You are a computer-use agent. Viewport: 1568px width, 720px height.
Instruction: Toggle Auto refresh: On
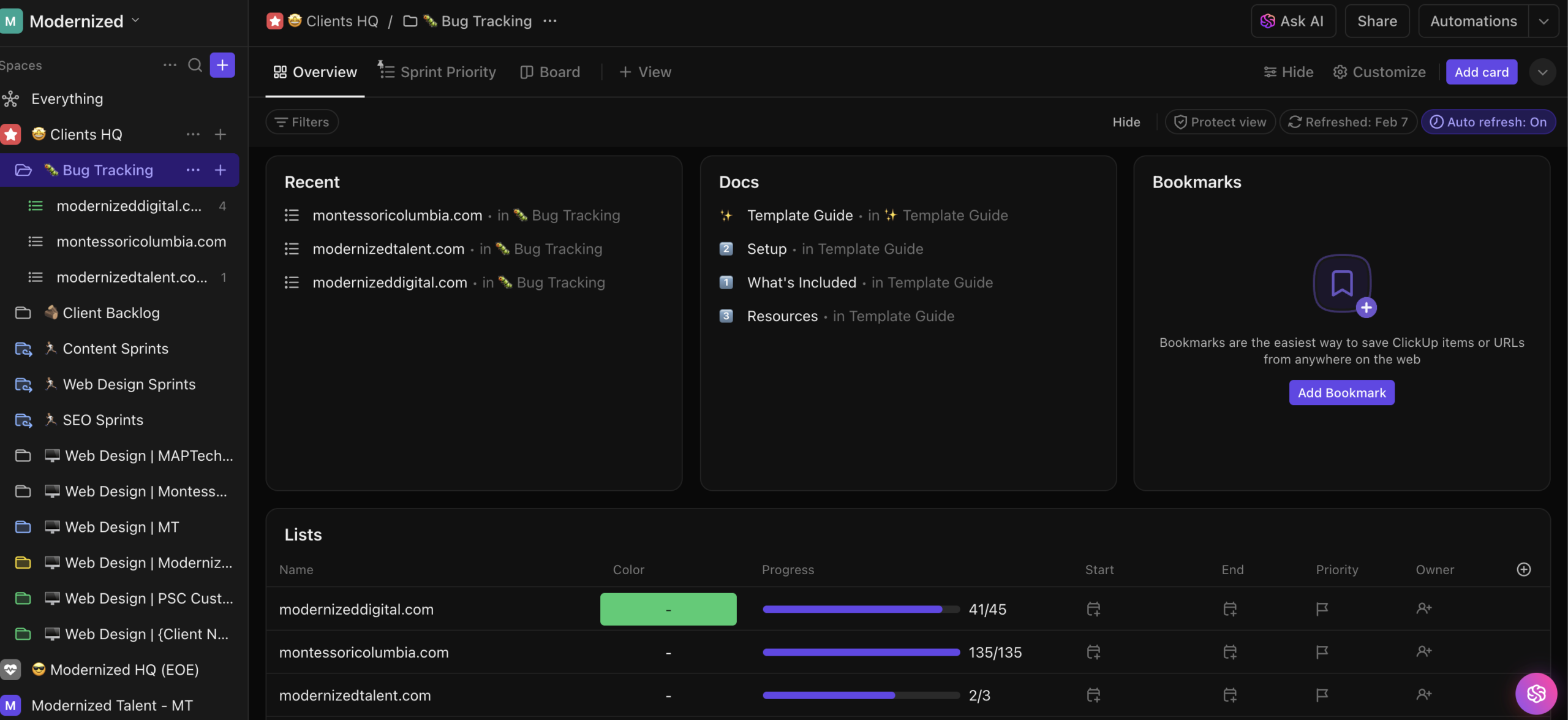click(x=1488, y=122)
